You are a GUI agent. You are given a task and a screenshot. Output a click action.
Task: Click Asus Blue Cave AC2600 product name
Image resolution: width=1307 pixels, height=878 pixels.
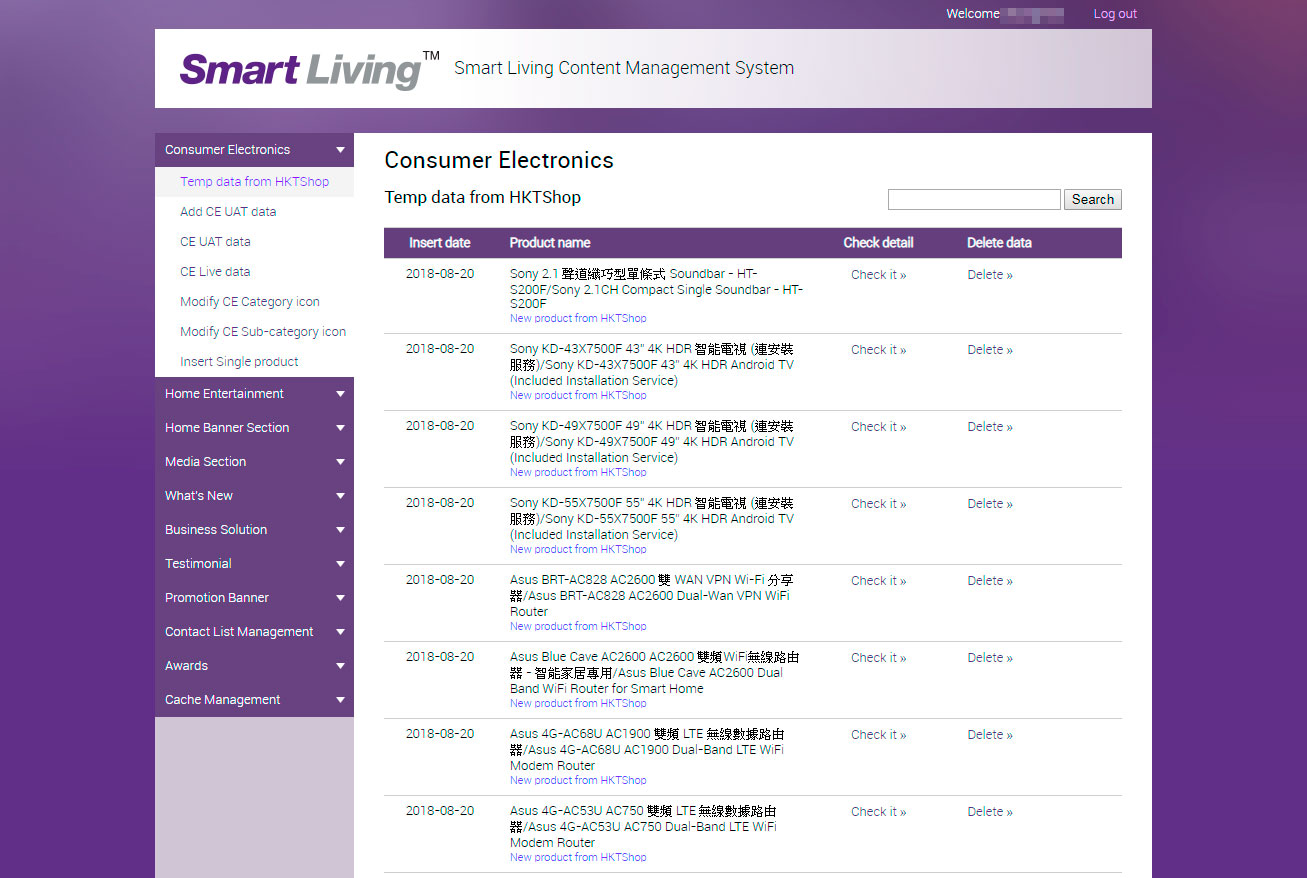[x=654, y=673]
